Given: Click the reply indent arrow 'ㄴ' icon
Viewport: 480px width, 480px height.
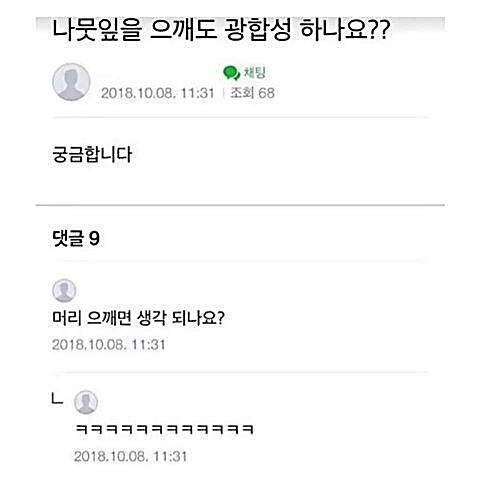Looking at the screenshot, I should 57,399.
